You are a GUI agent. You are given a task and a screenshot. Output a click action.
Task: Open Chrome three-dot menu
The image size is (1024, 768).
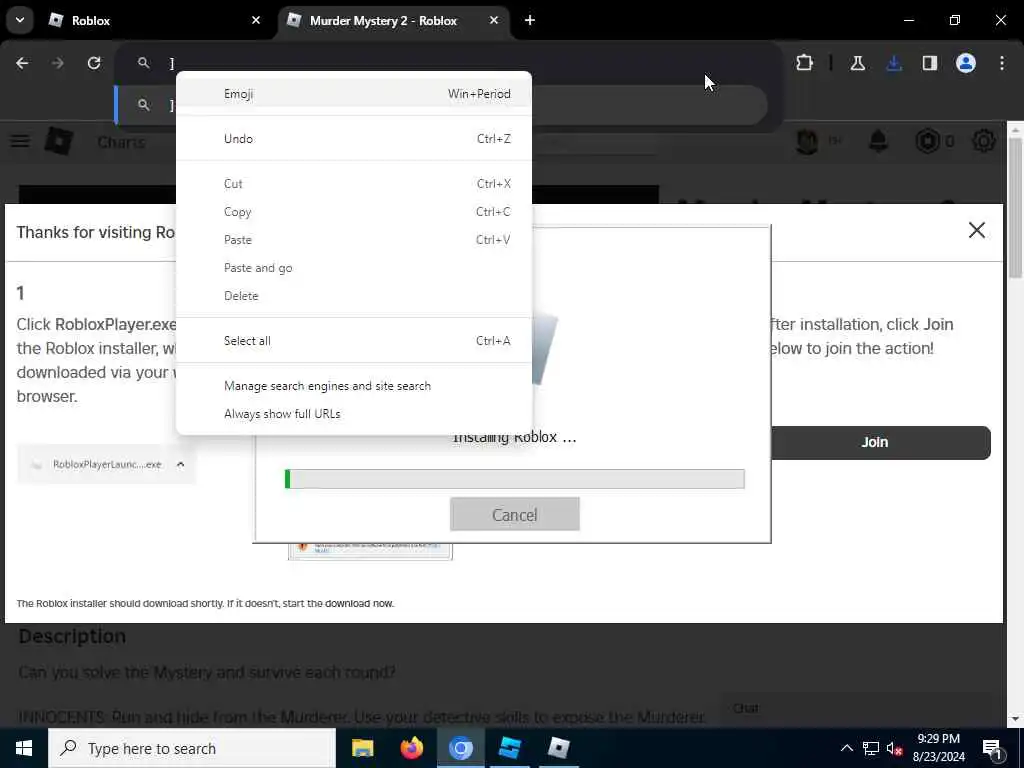[x=1002, y=63]
